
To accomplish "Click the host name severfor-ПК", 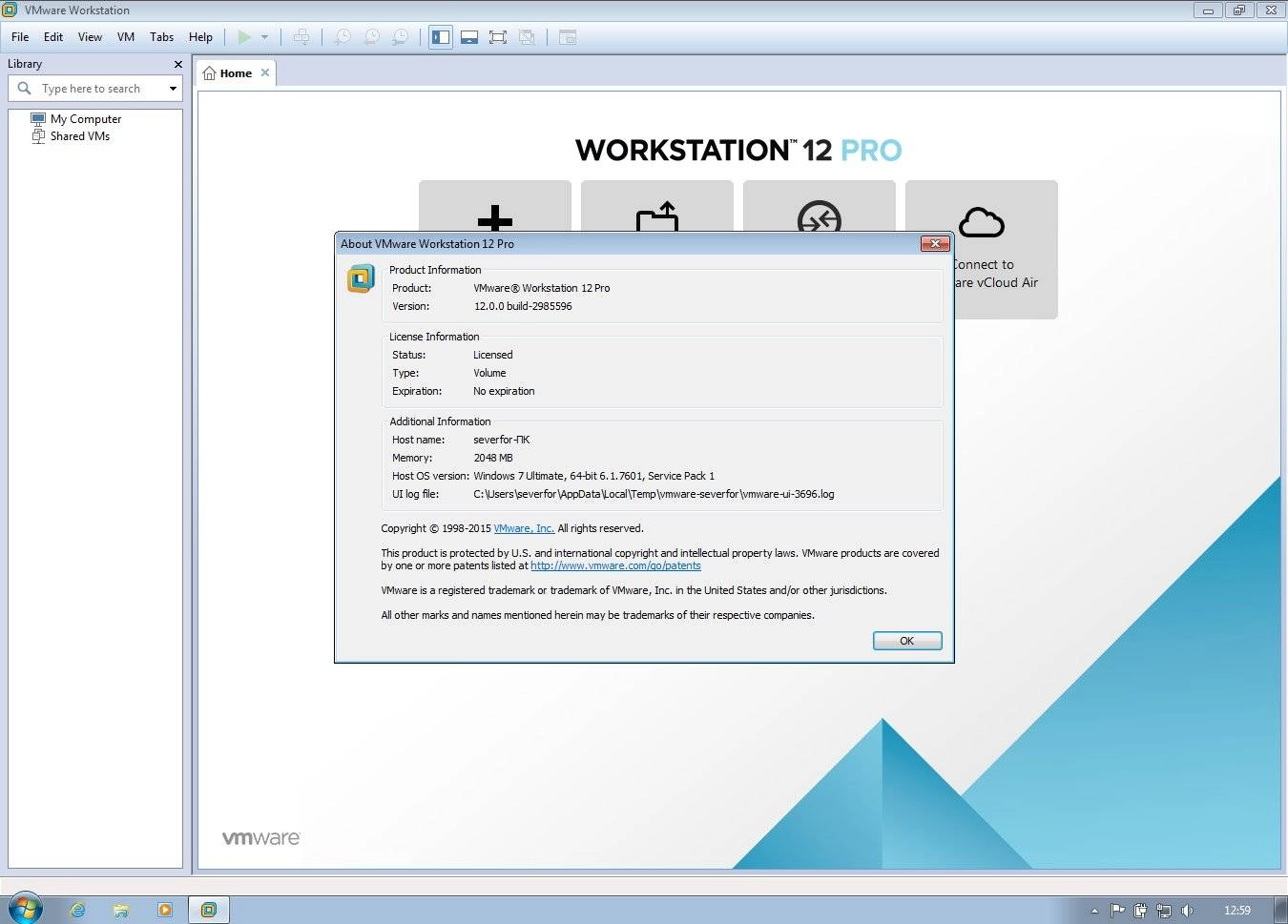I will coord(502,440).
